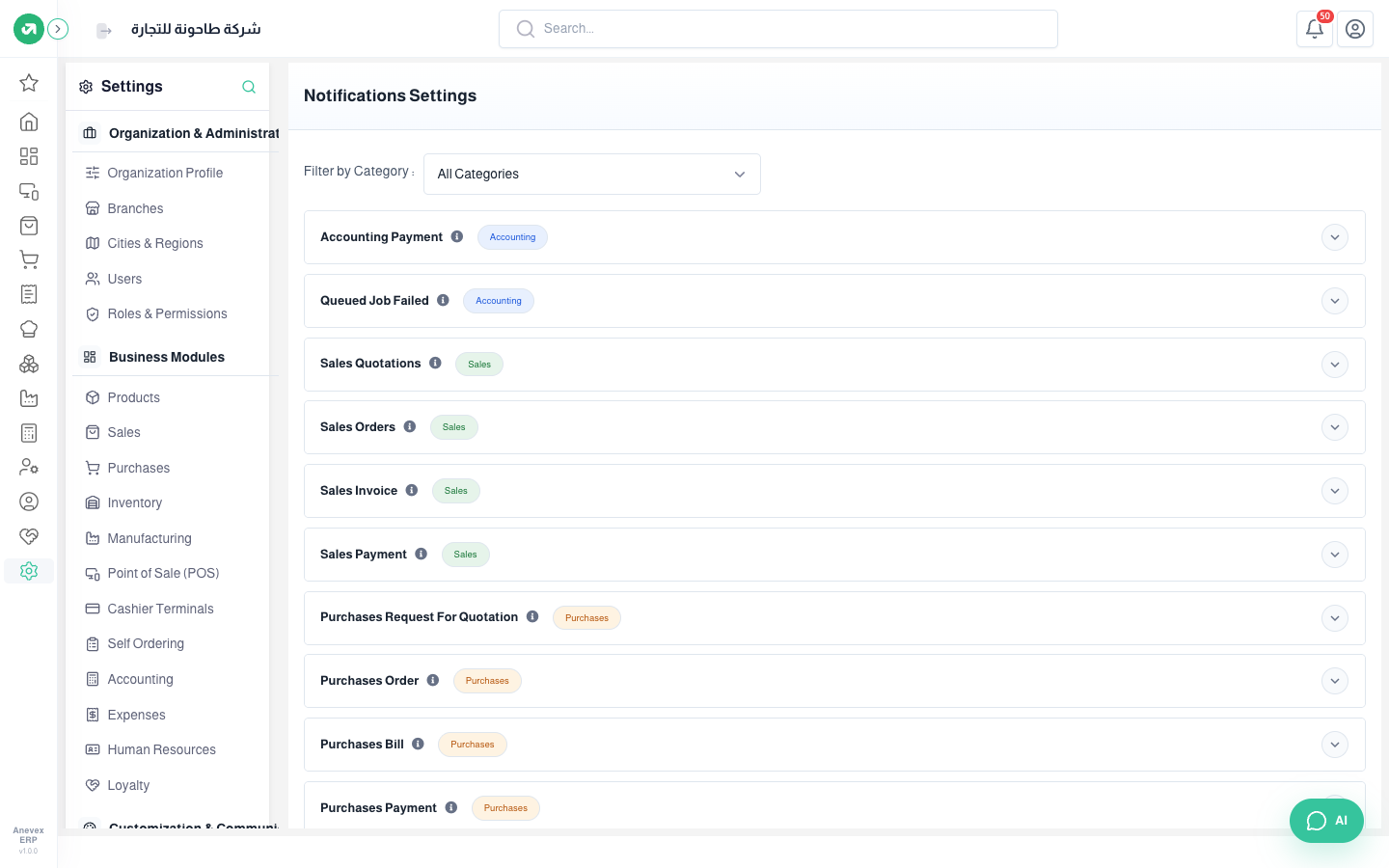Open the shopping cart sidebar icon

point(29,259)
